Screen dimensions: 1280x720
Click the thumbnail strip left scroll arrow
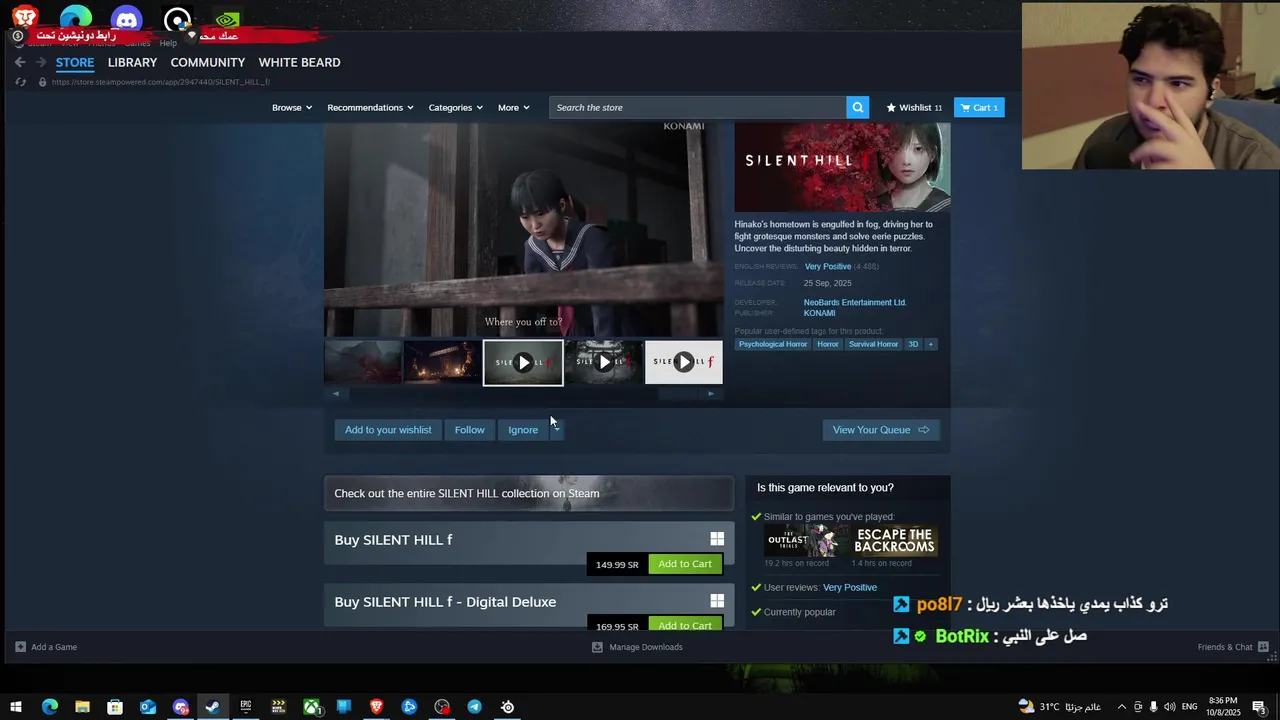335,394
